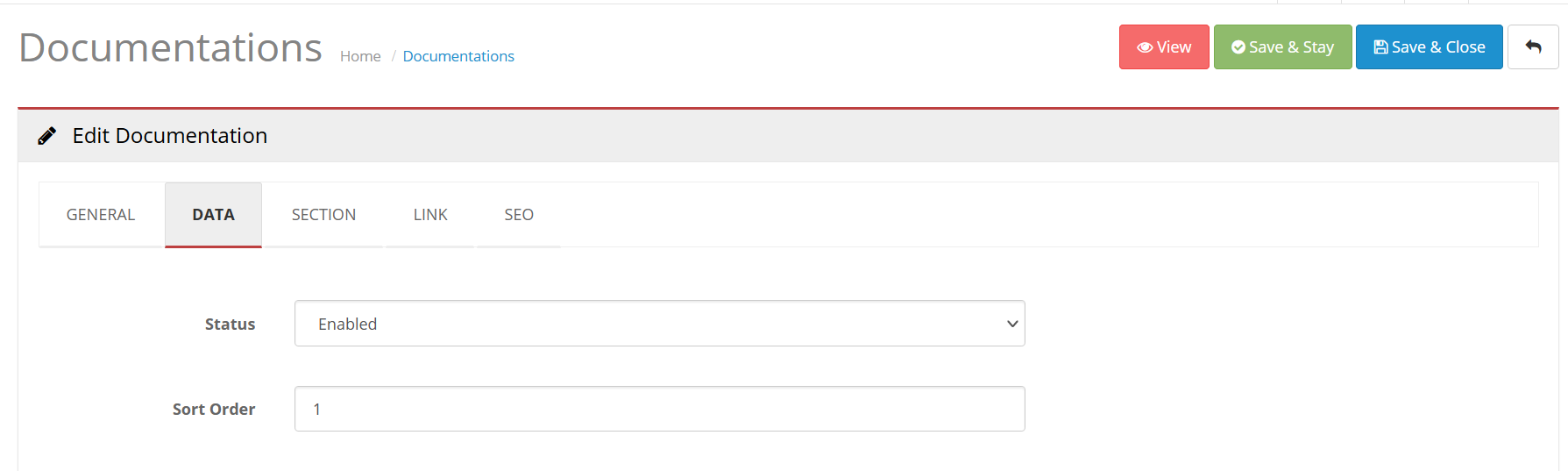Select the DATA tab
This screenshot has height=471, width=1568.
213,215
